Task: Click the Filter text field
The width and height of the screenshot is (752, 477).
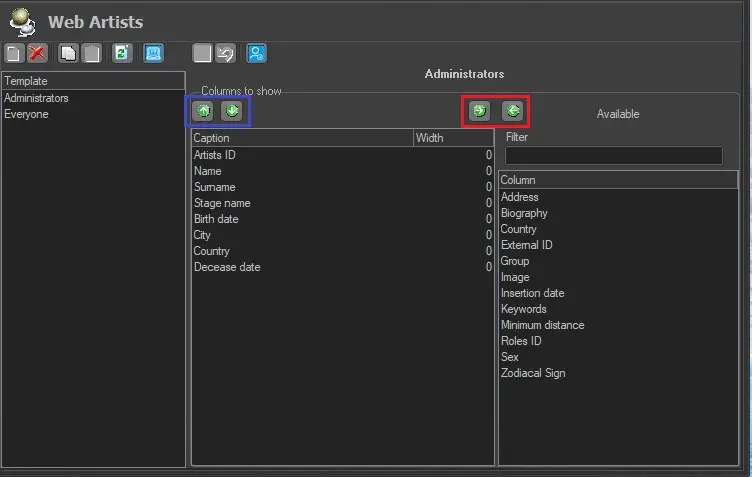Action: tap(612, 156)
